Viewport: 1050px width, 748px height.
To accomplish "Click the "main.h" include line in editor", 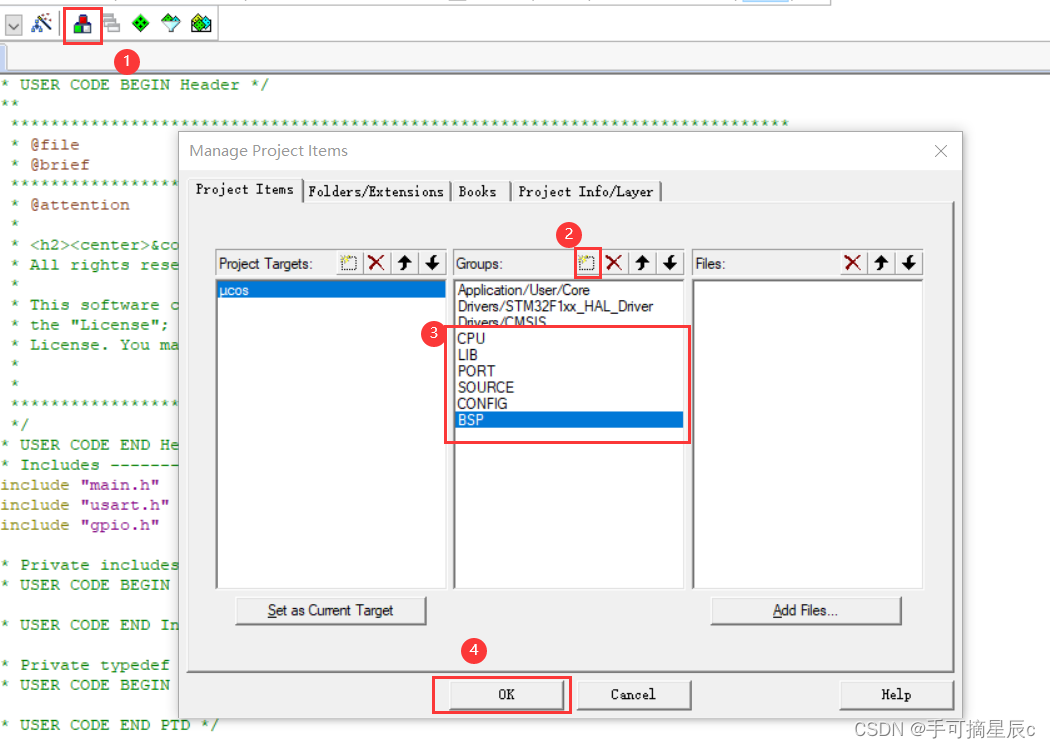I will pos(80,484).
